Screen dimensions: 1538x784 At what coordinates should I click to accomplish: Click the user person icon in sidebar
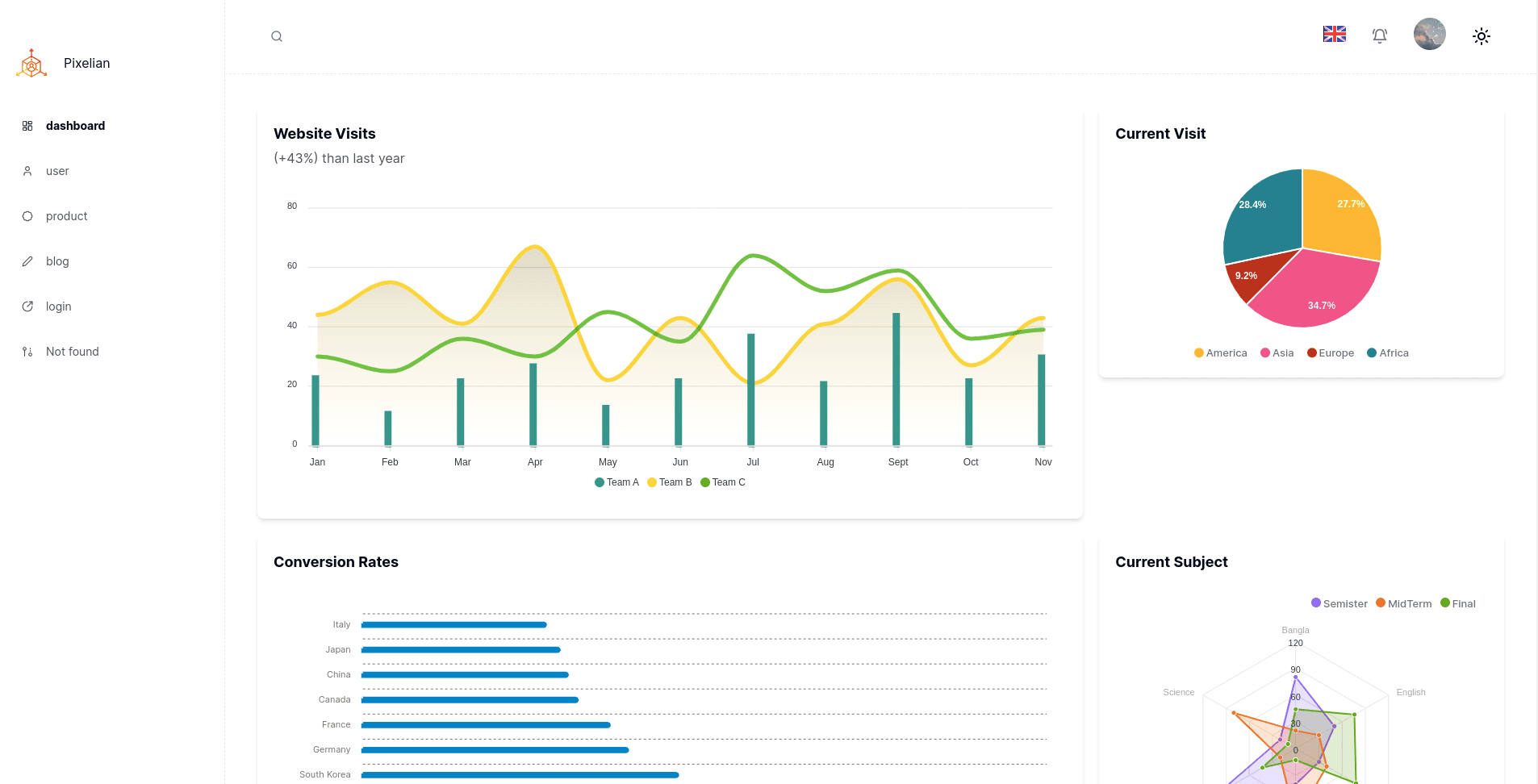(27, 171)
